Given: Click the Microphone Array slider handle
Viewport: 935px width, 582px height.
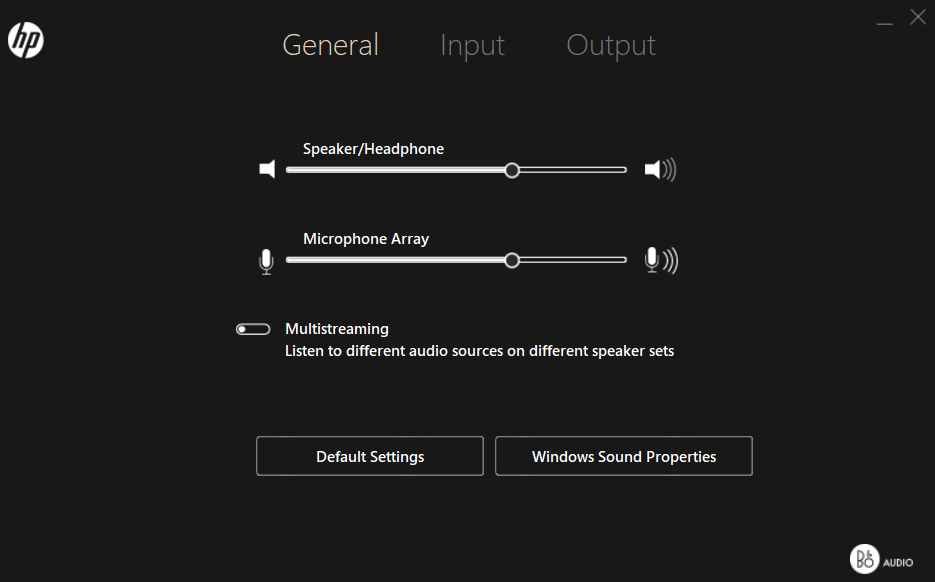Looking at the screenshot, I should point(512,259).
